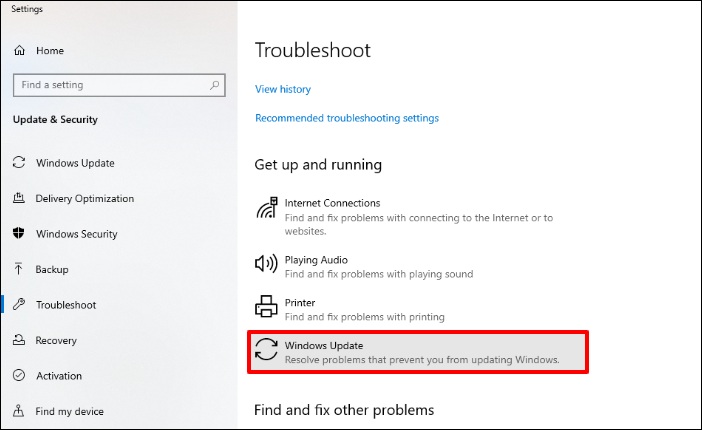The image size is (702, 430).
Task: Click the Delivery Optimization icon
Action: tap(18, 199)
